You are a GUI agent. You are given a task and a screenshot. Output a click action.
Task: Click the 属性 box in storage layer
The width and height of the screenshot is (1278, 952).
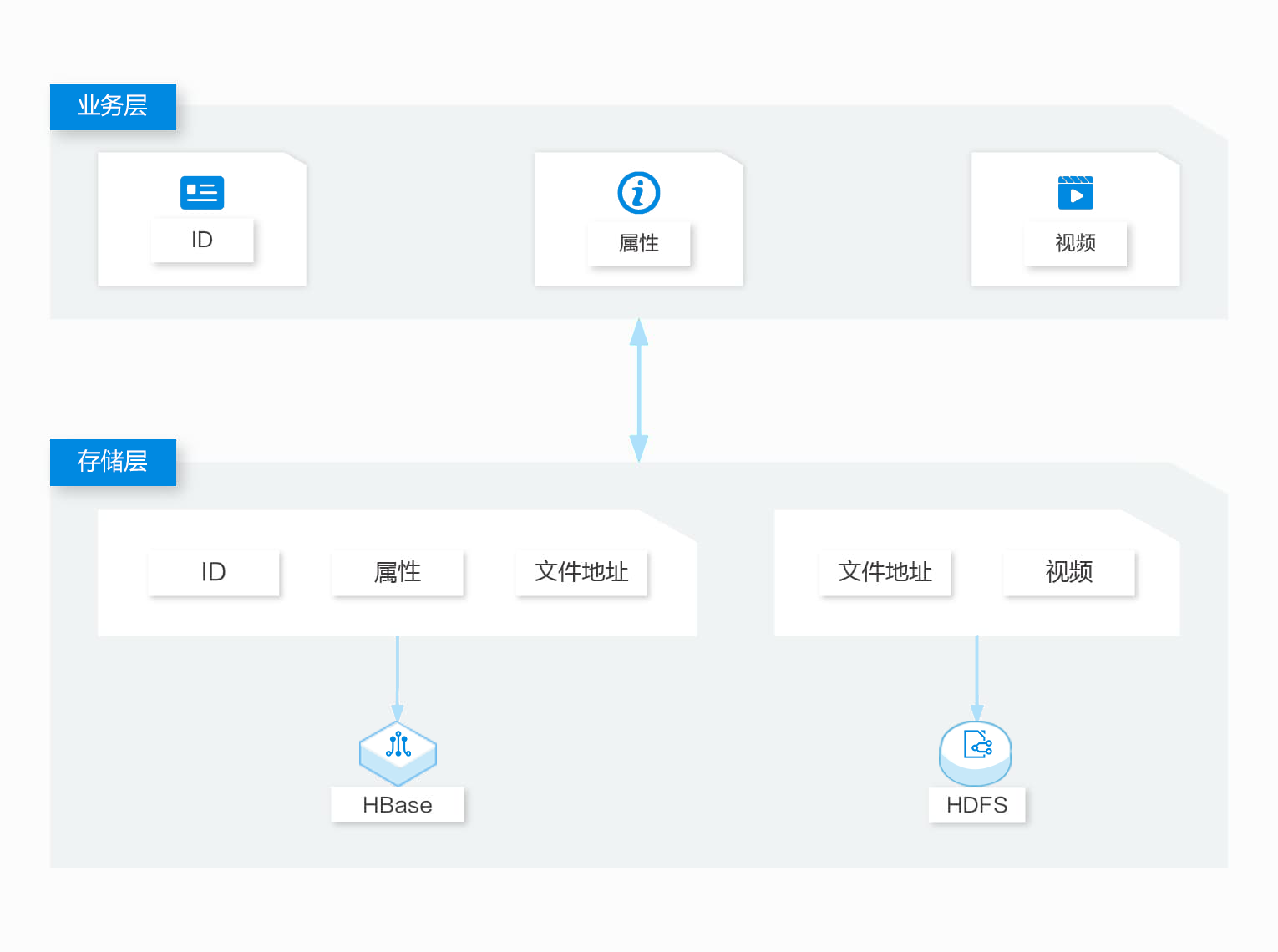398,573
